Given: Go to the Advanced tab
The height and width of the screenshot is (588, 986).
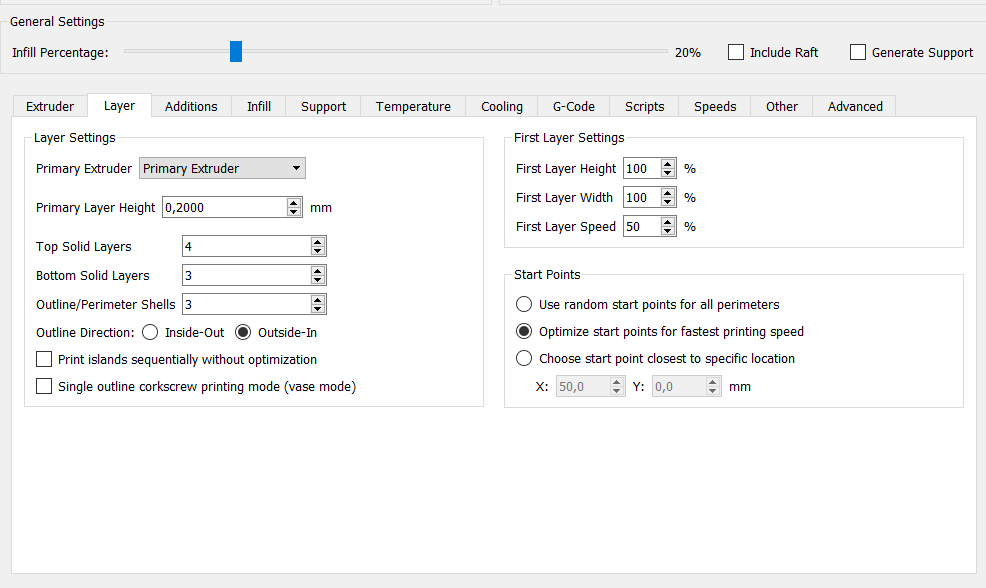Looking at the screenshot, I should pyautogui.click(x=855, y=106).
